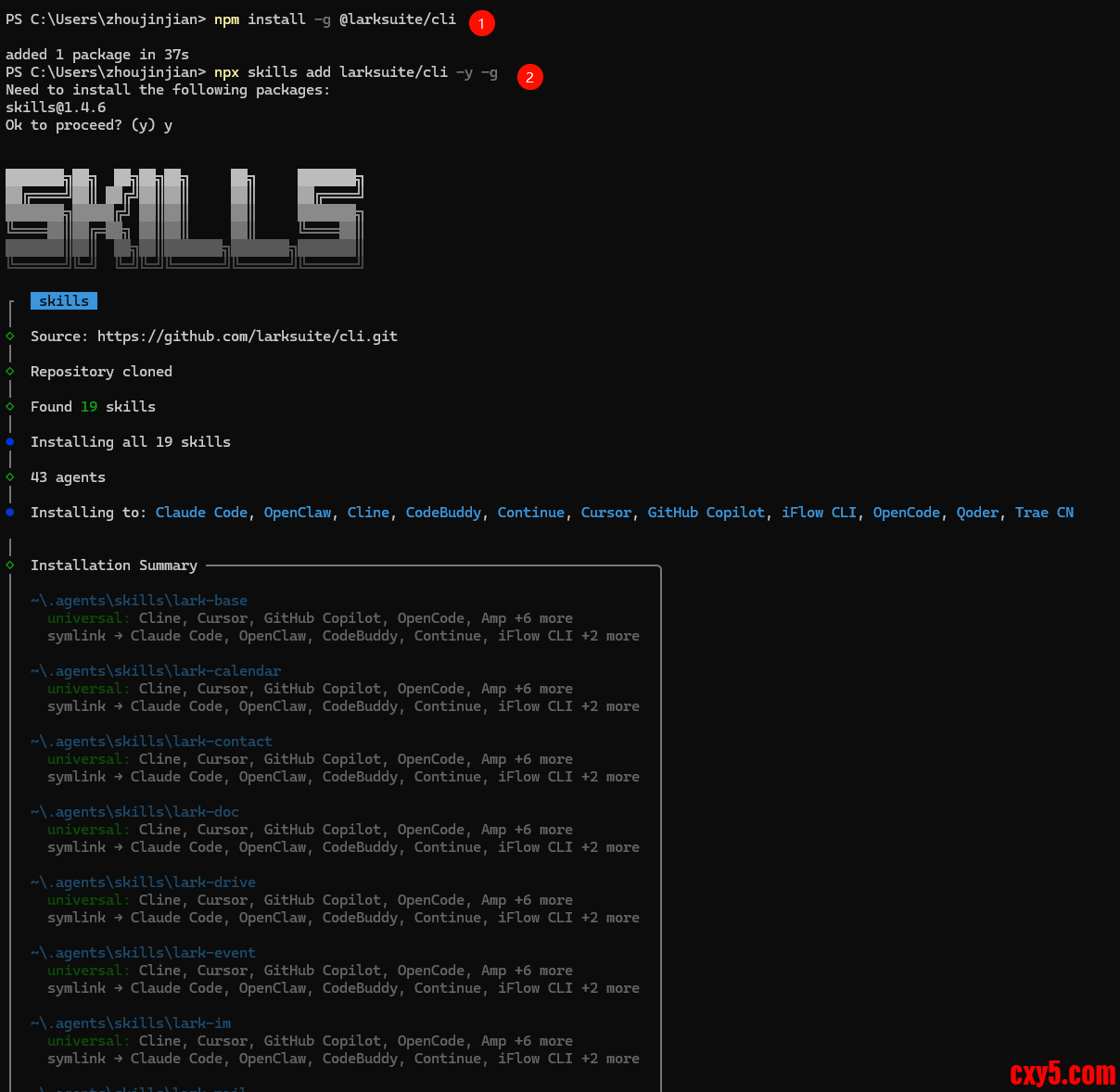The image size is (1120, 1092).
Task: Click the green diamond beside Source line
Action: point(10,336)
